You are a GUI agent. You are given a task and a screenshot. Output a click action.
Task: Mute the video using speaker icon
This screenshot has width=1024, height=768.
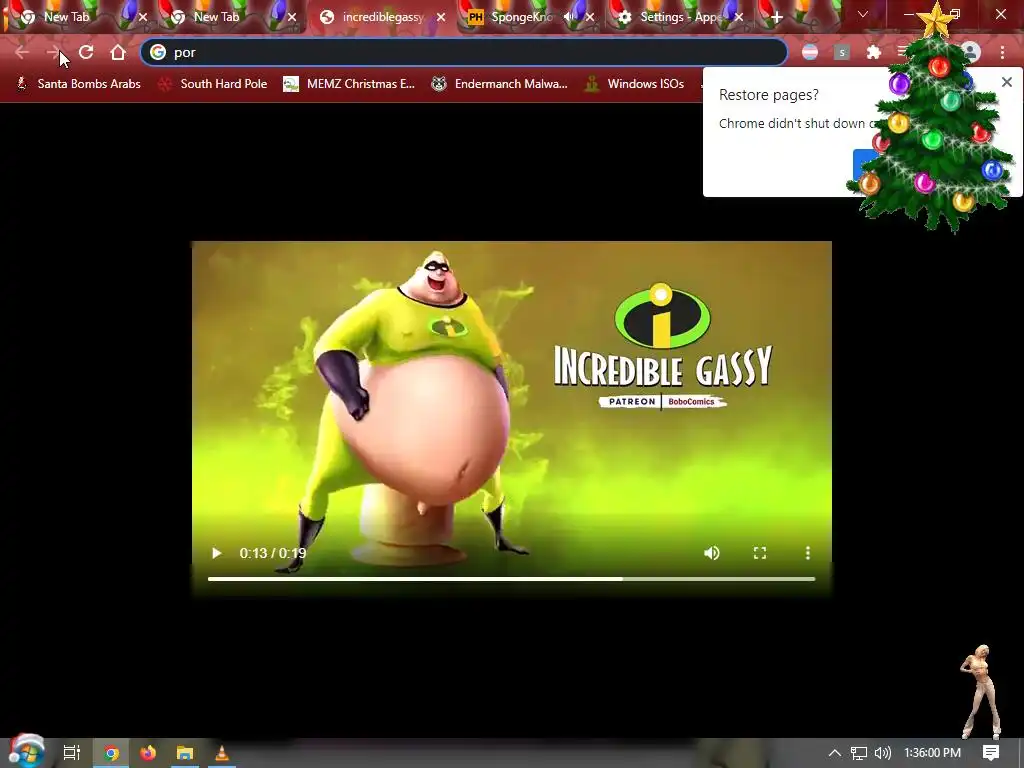click(x=712, y=553)
